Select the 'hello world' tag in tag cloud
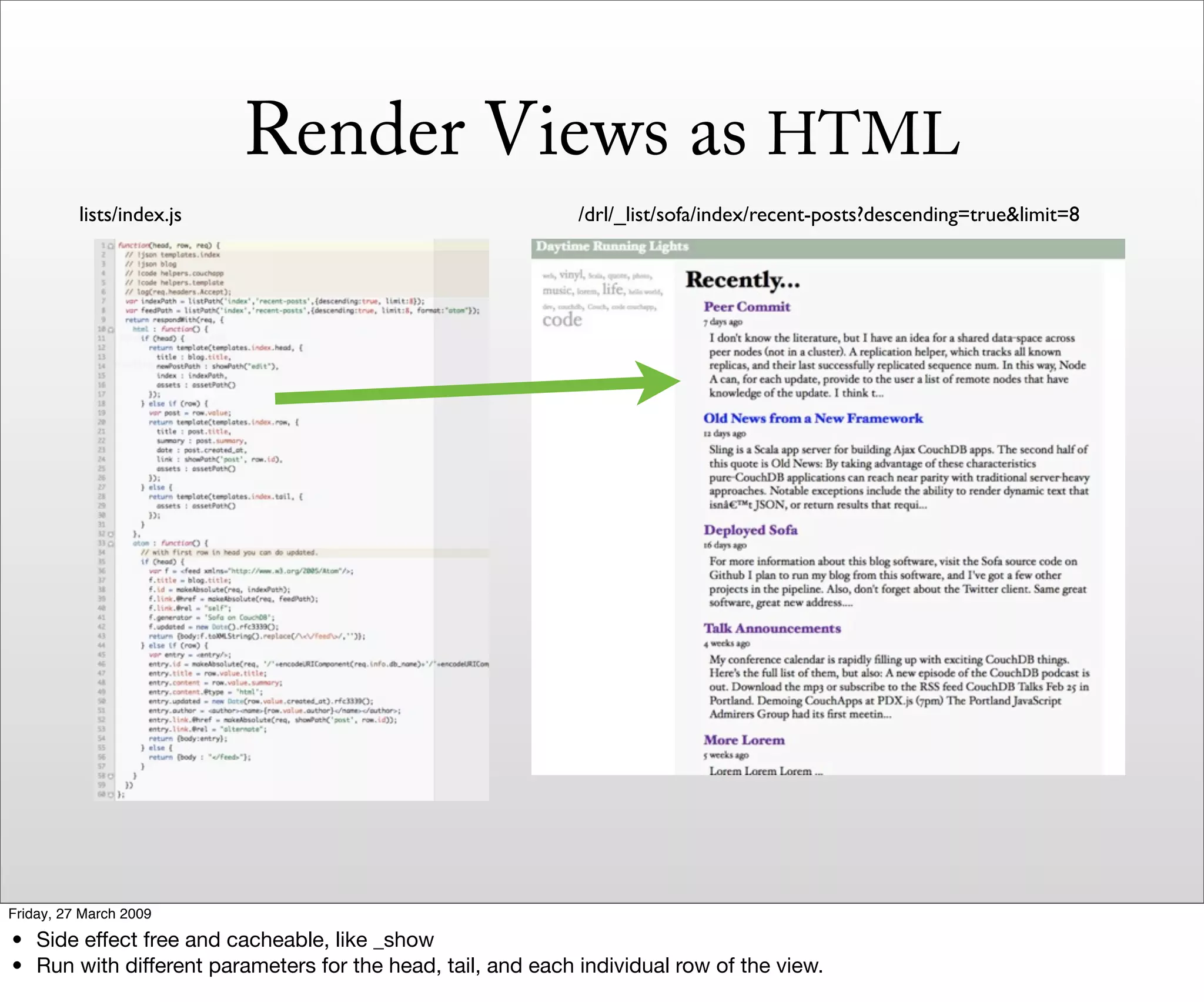The image size is (1204, 1002). tap(645, 292)
